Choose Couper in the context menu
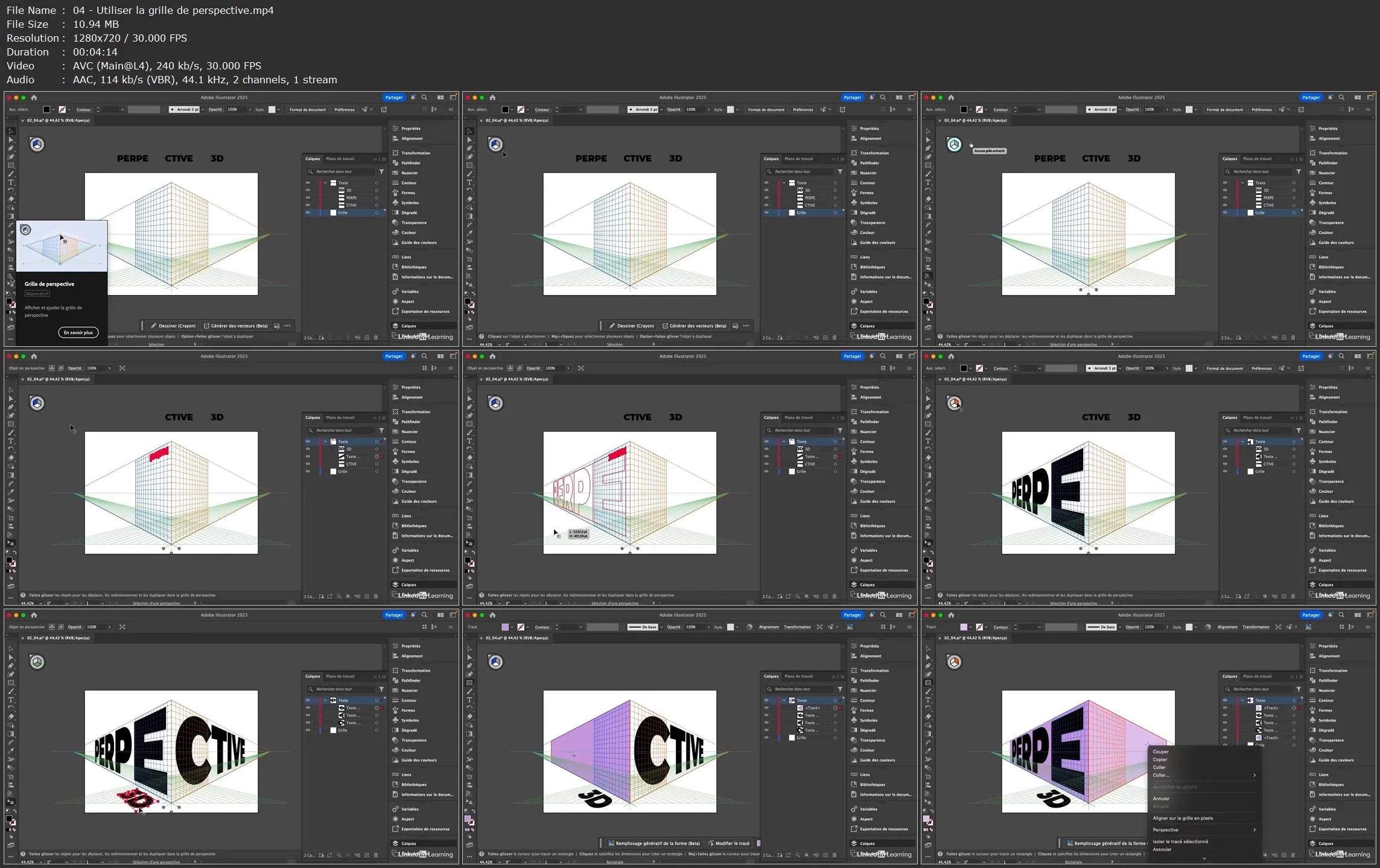Screen dimensions: 1380x868 coord(1160,752)
